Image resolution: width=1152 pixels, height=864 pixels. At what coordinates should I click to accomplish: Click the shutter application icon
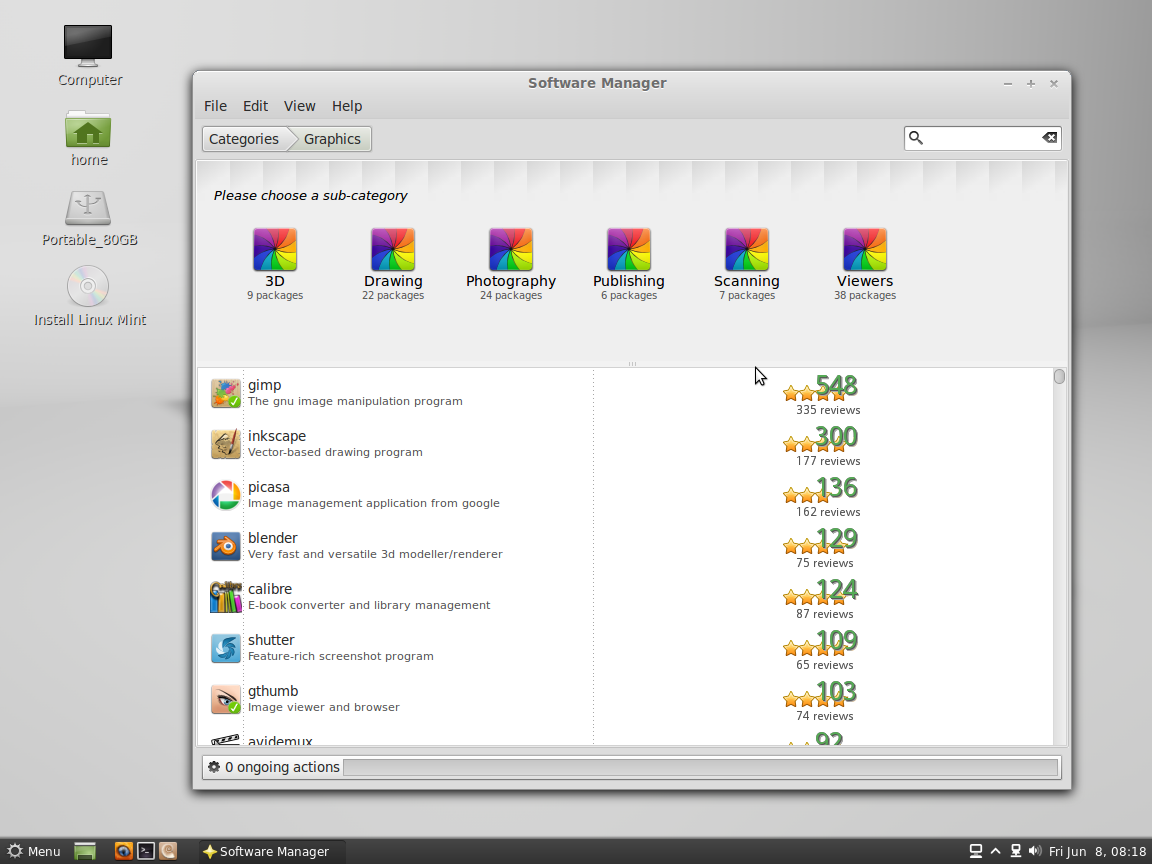tap(226, 648)
